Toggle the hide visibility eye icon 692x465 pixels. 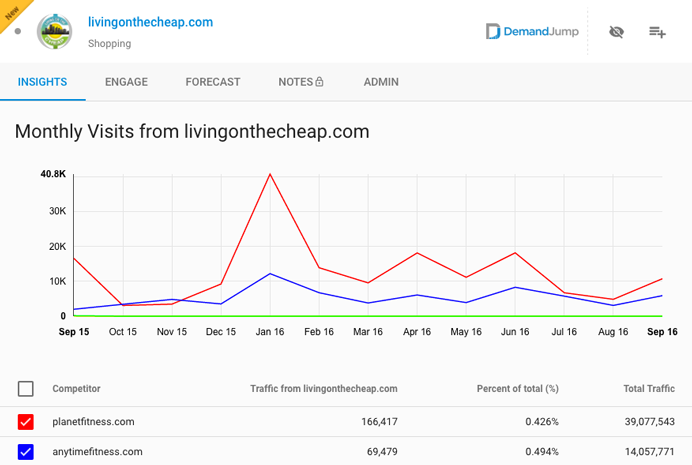pyautogui.click(x=616, y=32)
